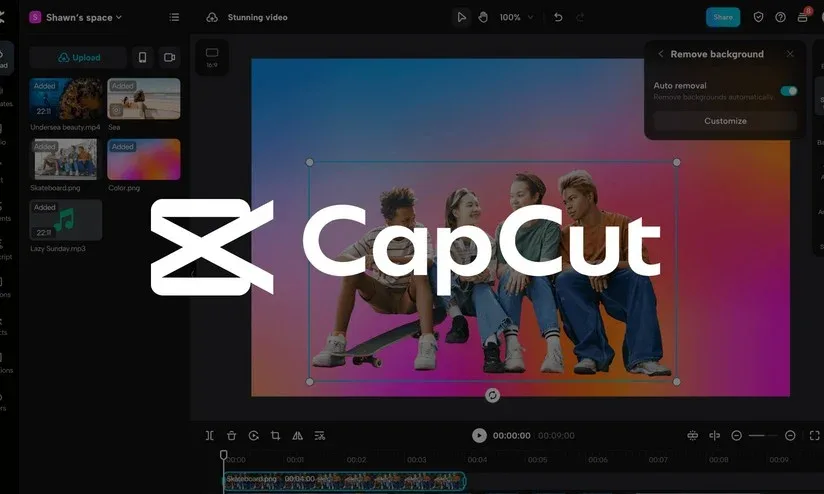Image resolution: width=824 pixels, height=494 pixels.
Task: Select the Sea media thumbnail
Action: click(143, 99)
